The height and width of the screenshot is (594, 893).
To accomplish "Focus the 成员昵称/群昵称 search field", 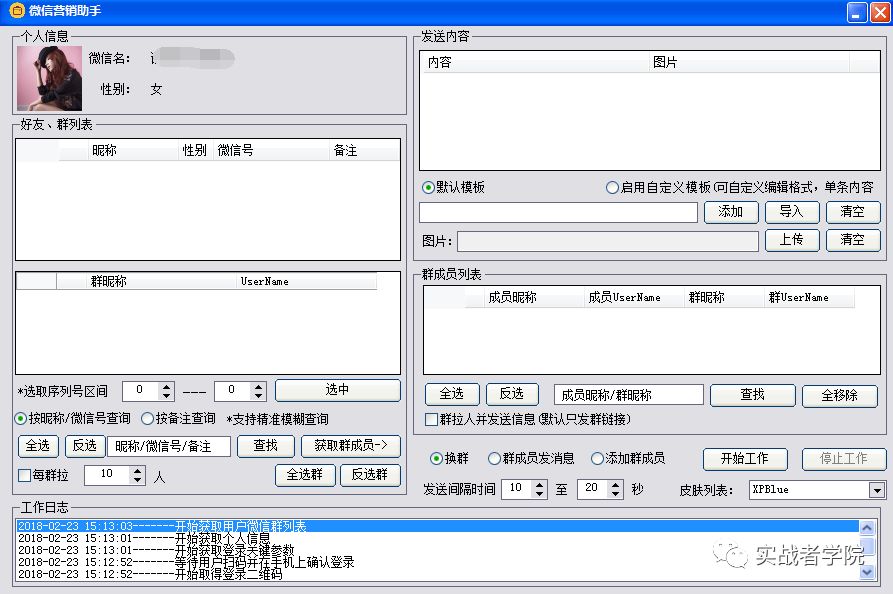I will coord(629,395).
